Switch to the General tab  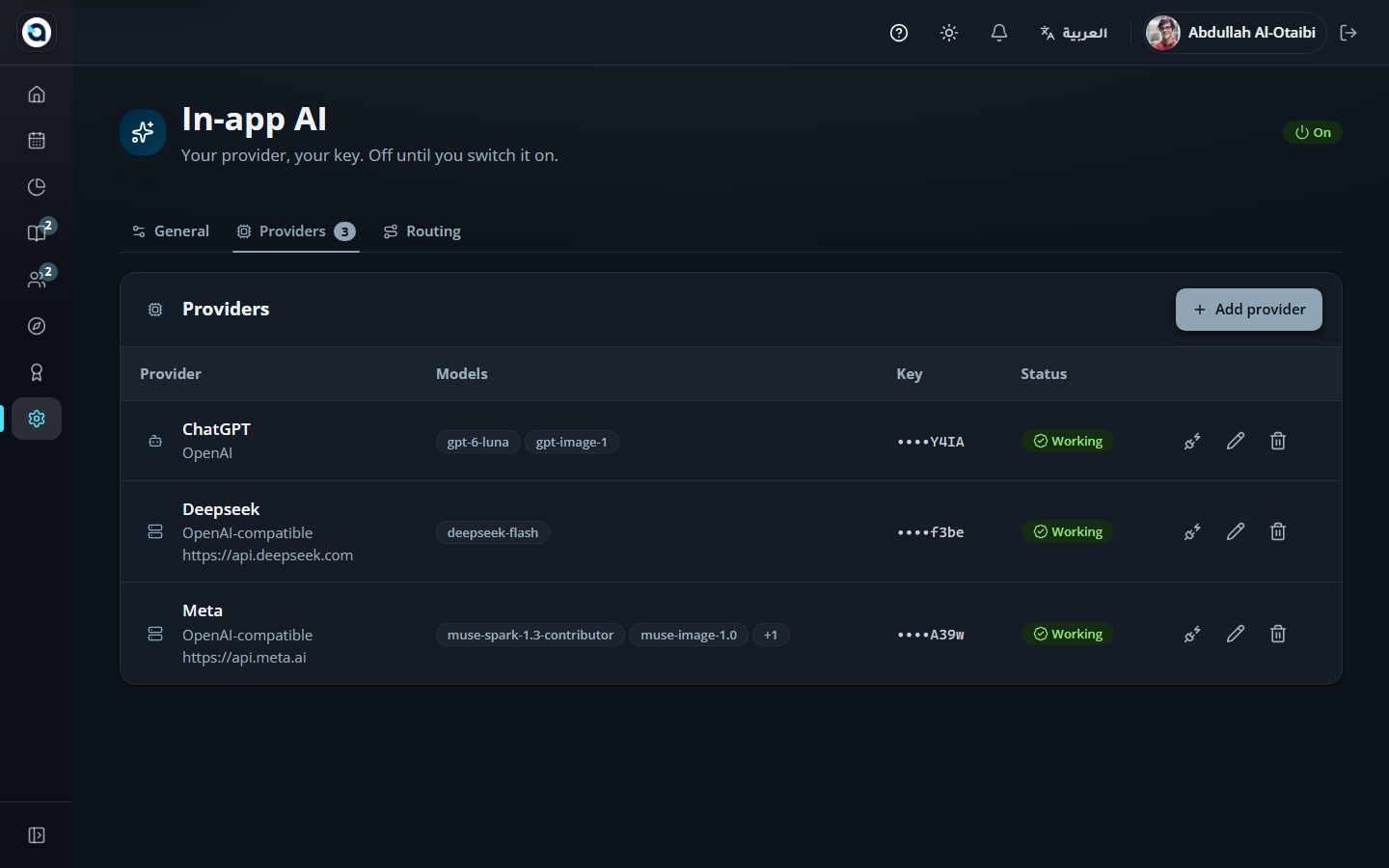171,231
